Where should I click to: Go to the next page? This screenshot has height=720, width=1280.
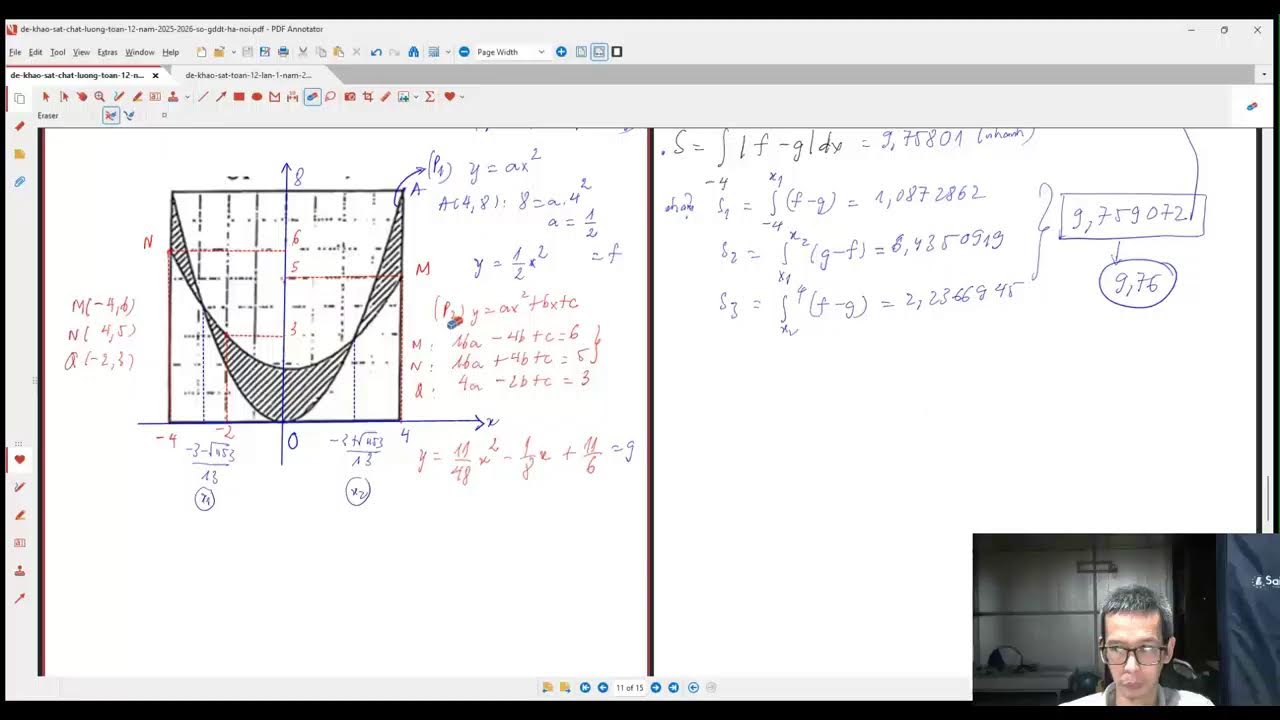point(656,688)
